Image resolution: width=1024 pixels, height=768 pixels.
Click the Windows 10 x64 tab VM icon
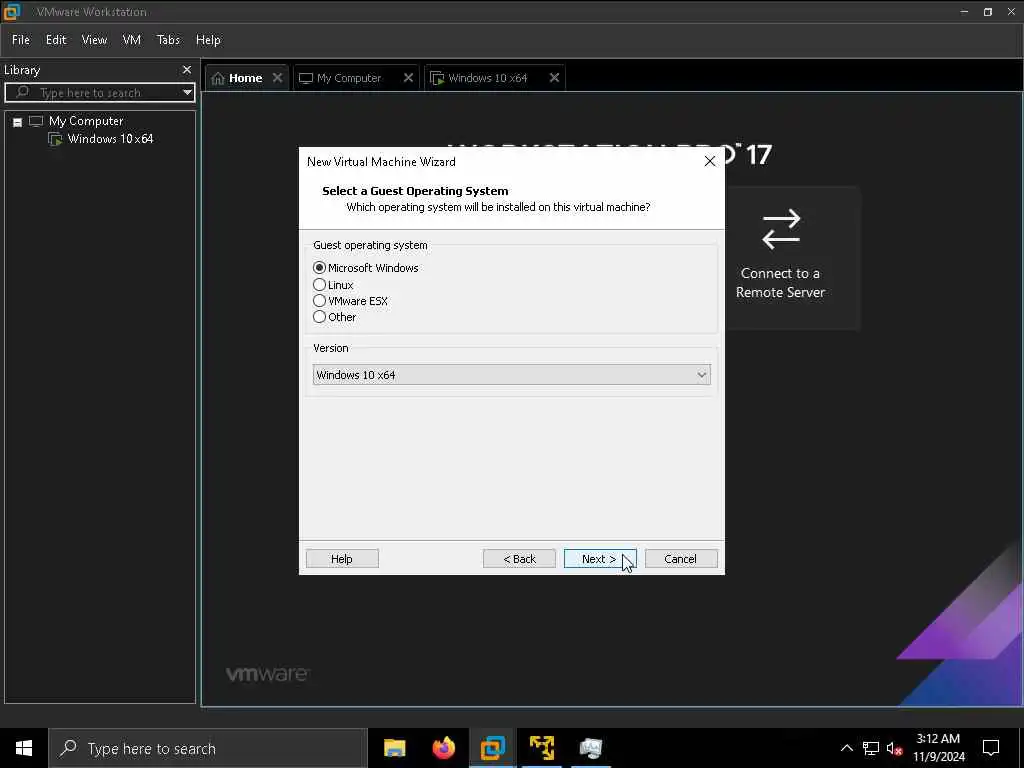[x=438, y=78]
